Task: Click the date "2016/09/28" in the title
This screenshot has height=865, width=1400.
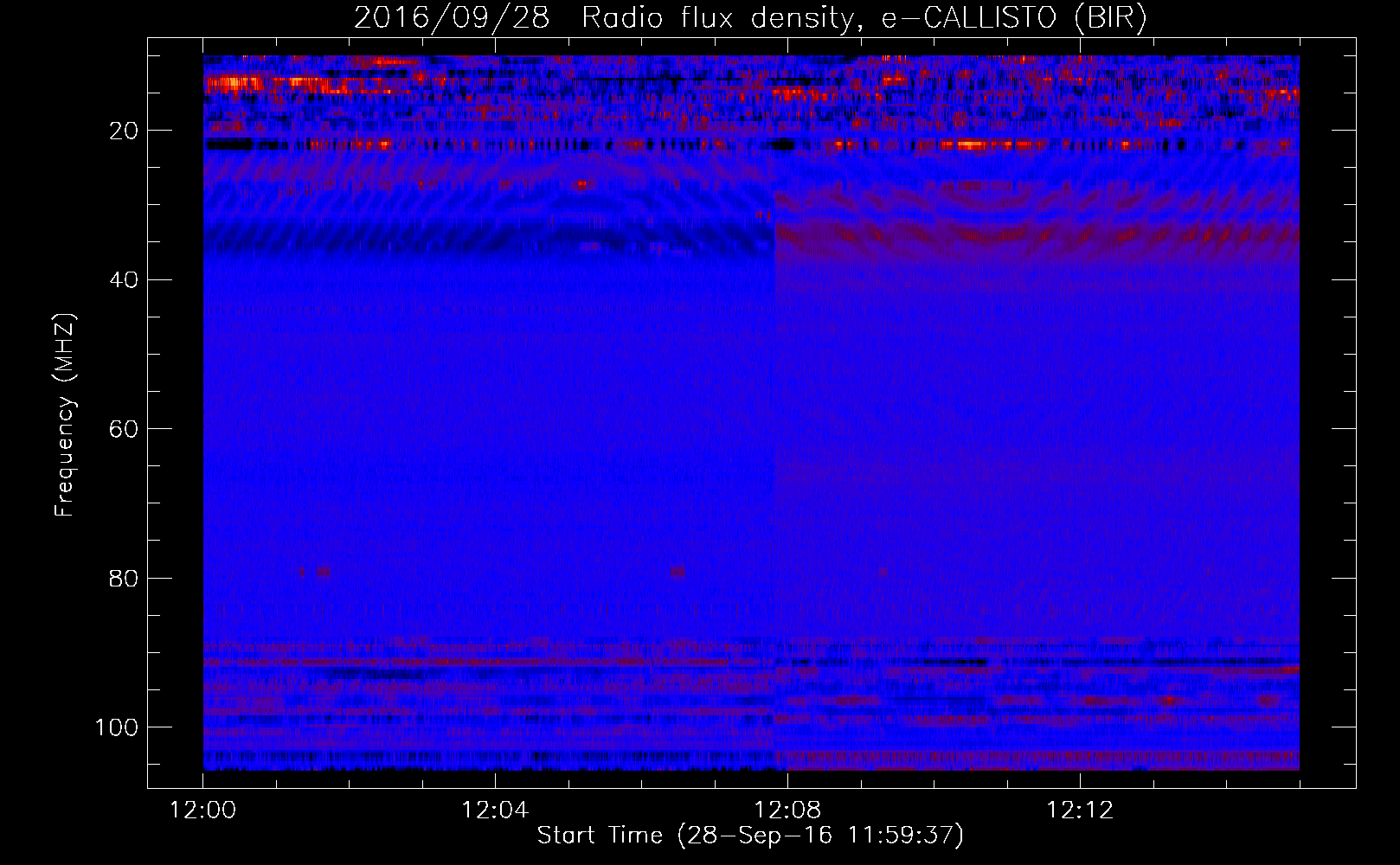Action: click(452, 18)
